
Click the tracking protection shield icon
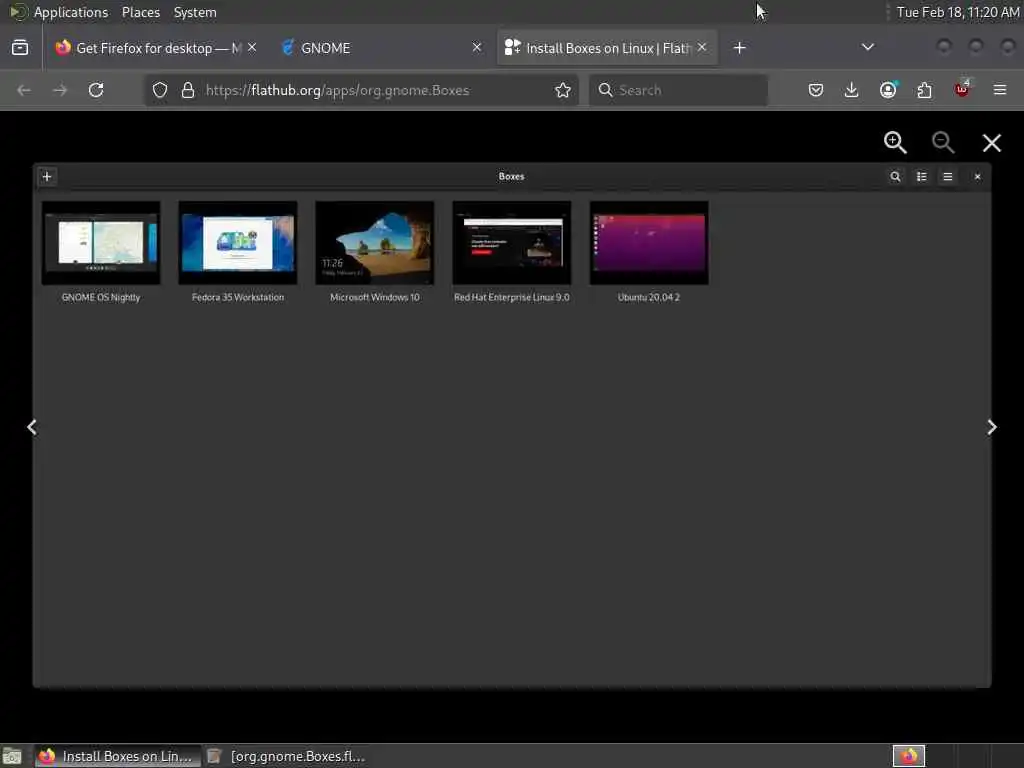(160, 90)
